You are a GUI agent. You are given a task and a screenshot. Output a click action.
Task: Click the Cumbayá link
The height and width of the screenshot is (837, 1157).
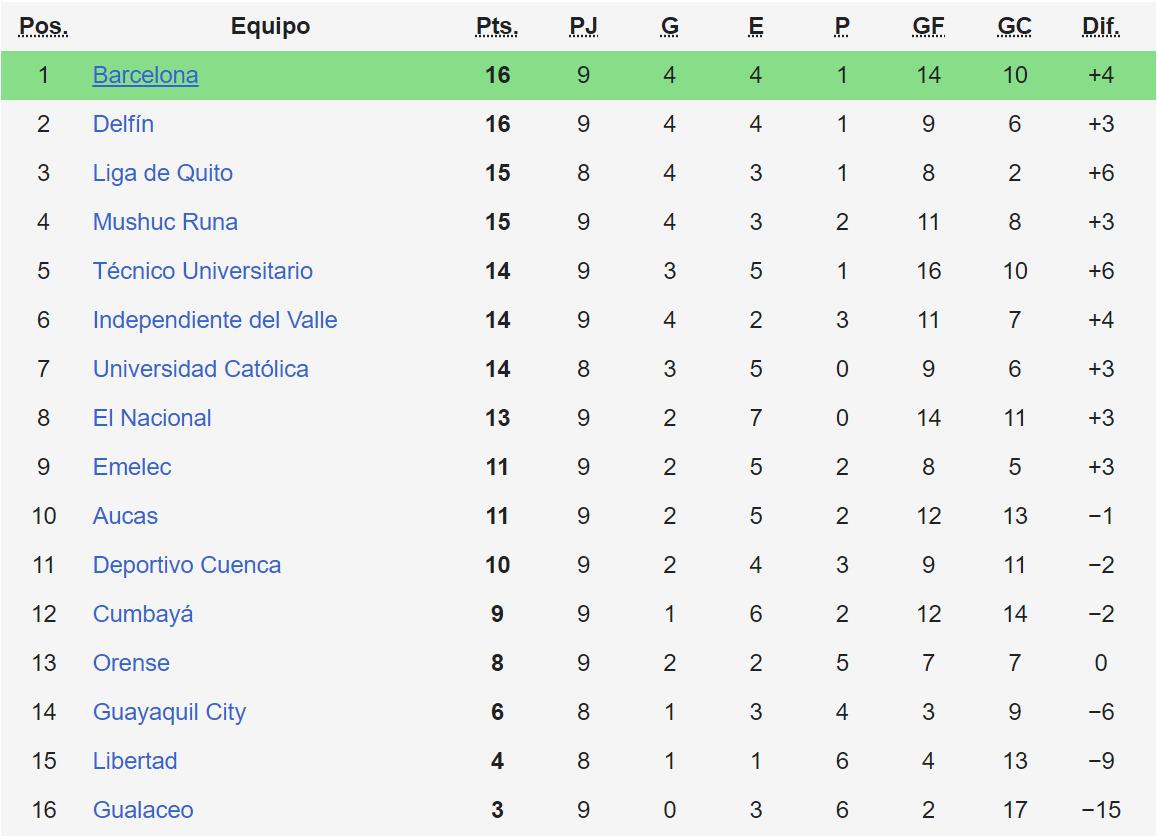pos(142,614)
